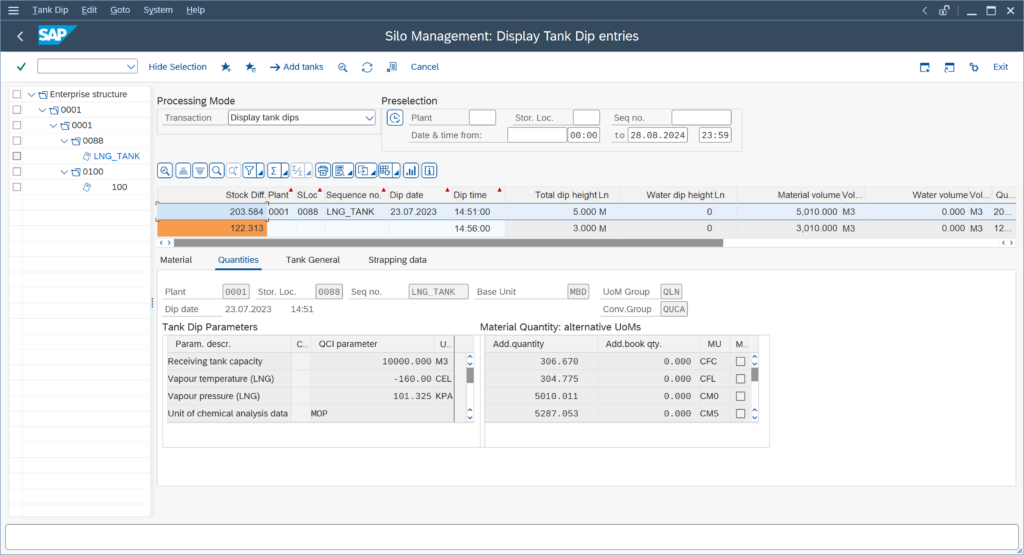Open the Tank Dip menu
Screen dimensions: 1024x555
(x=50, y=10)
